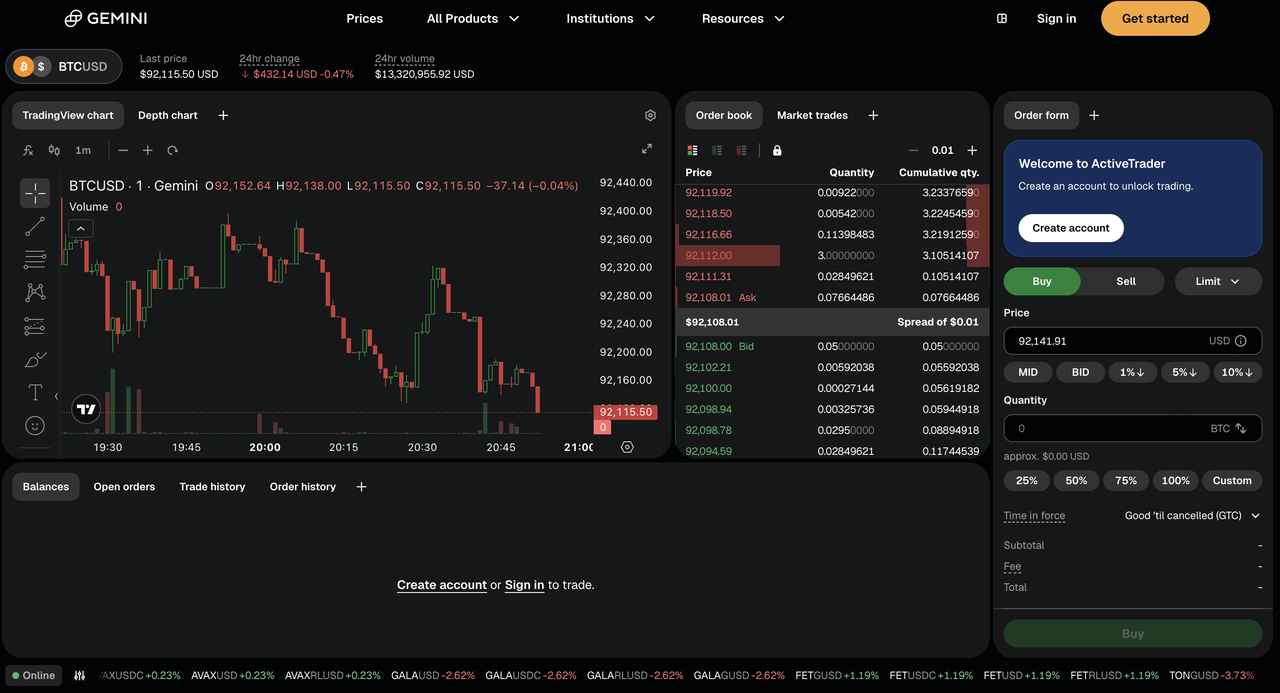Select the text annotation tool
1280x693 pixels.
click(x=35, y=392)
